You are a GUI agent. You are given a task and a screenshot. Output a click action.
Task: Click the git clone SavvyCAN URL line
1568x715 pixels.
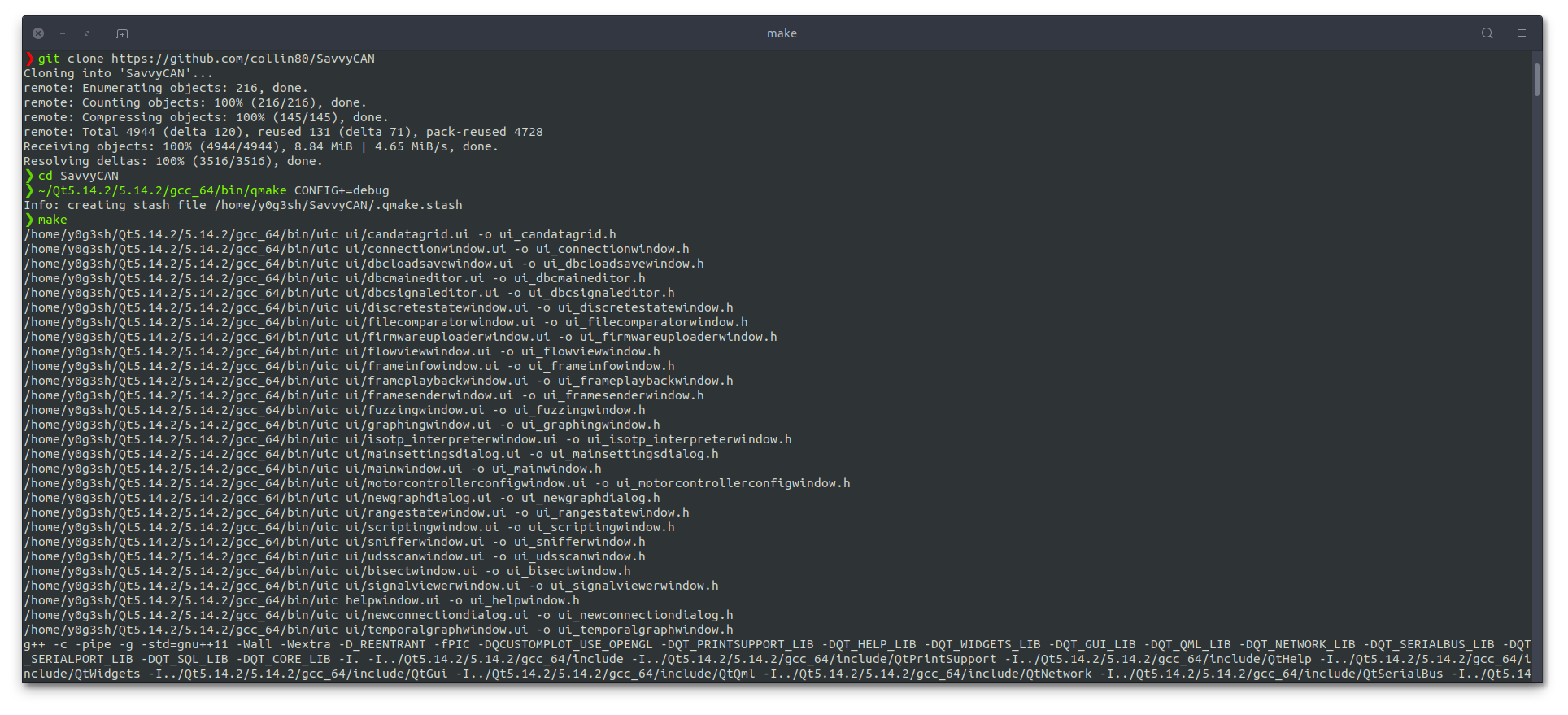coord(199,59)
